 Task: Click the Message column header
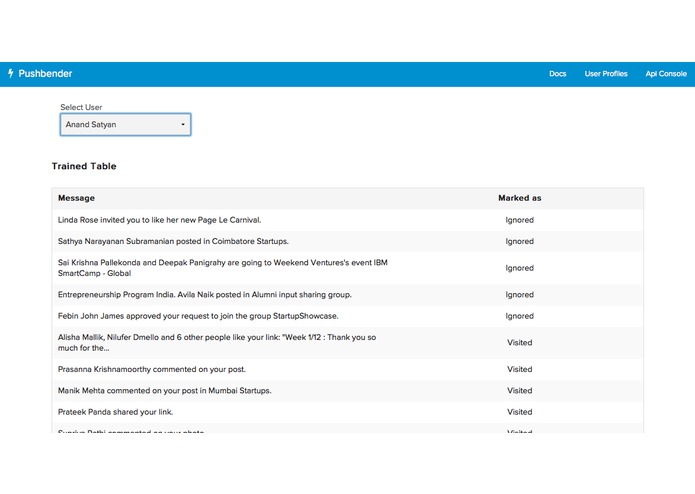[76, 198]
